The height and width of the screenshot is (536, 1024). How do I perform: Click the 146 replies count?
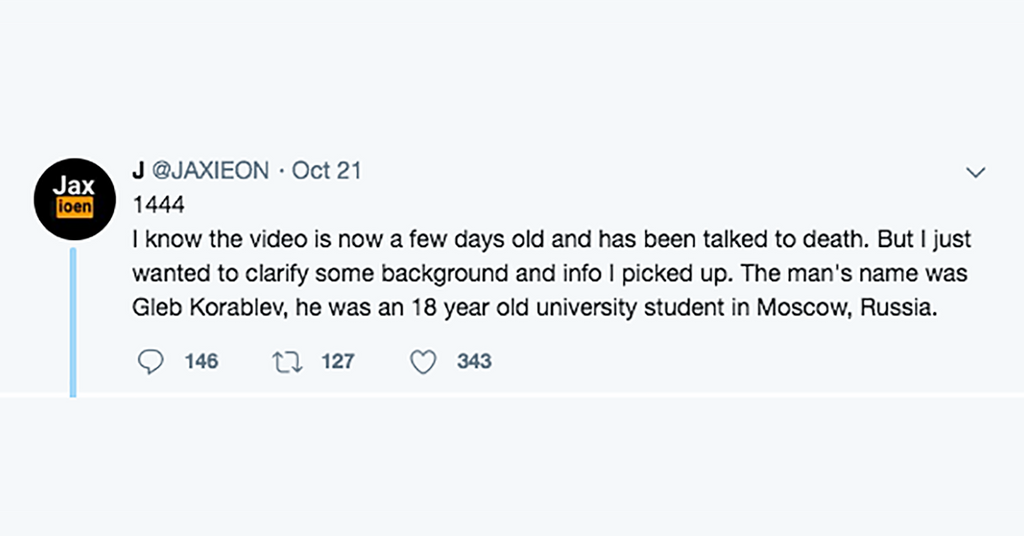coord(201,362)
